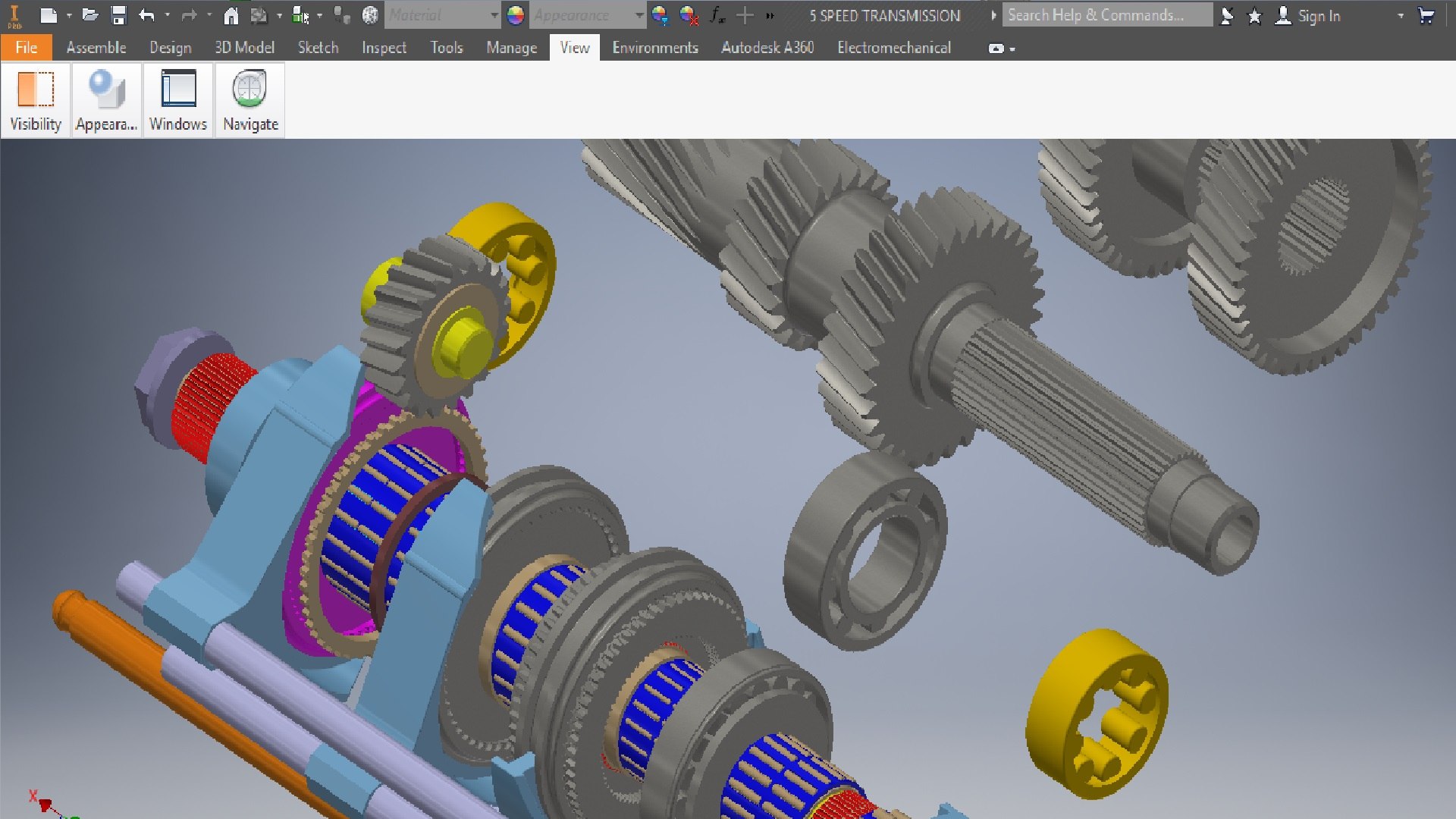Open a file with the folder icon
1456x819 pixels.
[x=90, y=15]
